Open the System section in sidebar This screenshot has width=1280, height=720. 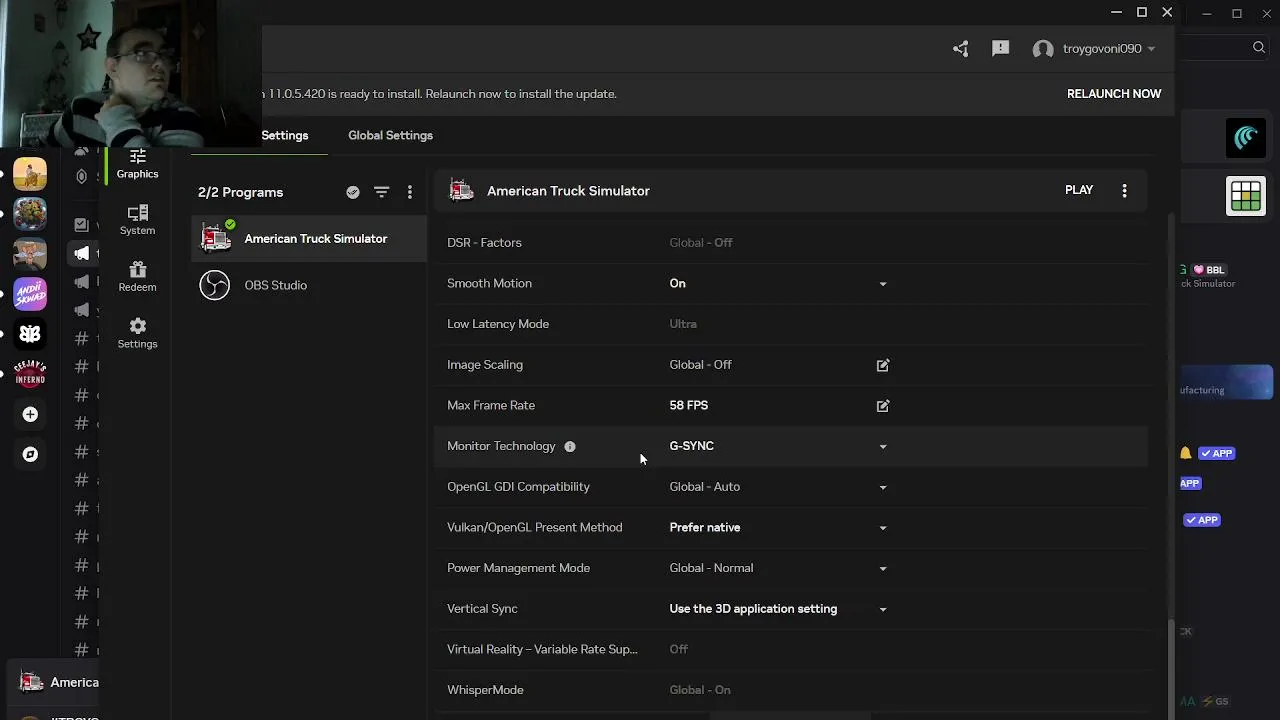pos(137,220)
